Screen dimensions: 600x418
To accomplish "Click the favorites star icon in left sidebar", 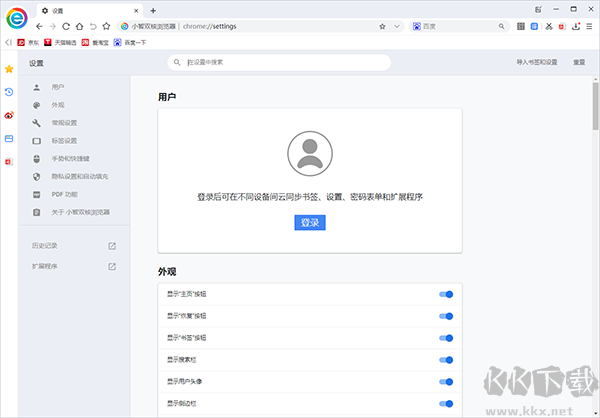I will (x=9, y=69).
